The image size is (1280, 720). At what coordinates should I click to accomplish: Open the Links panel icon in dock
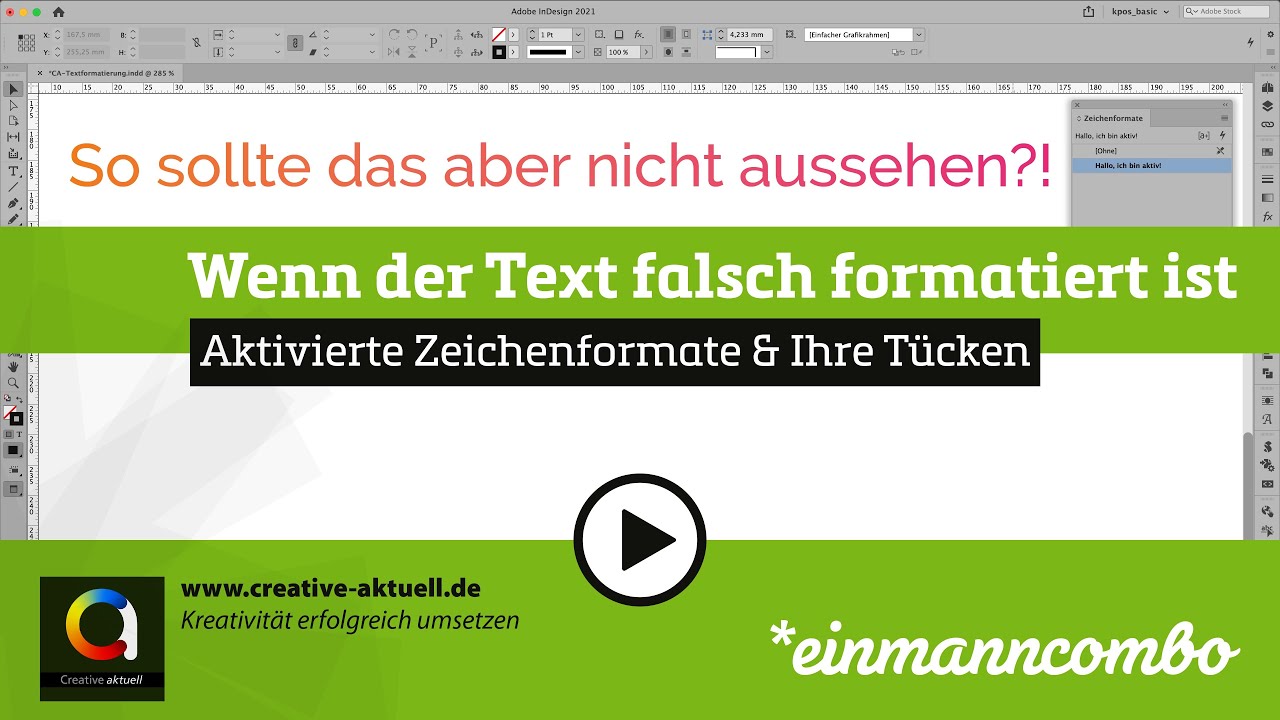[1267, 124]
